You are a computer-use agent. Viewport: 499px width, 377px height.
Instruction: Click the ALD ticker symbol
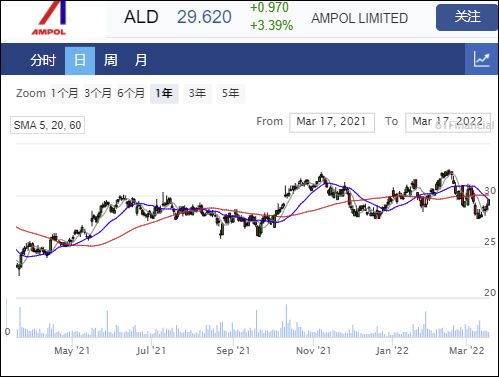(x=141, y=17)
